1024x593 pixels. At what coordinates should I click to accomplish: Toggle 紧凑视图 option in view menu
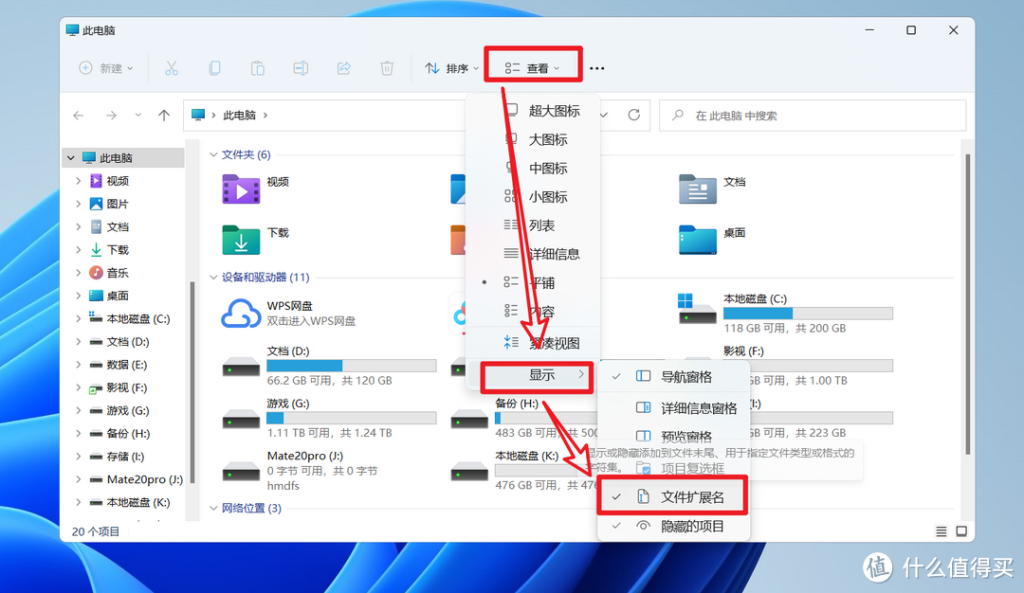(533, 343)
